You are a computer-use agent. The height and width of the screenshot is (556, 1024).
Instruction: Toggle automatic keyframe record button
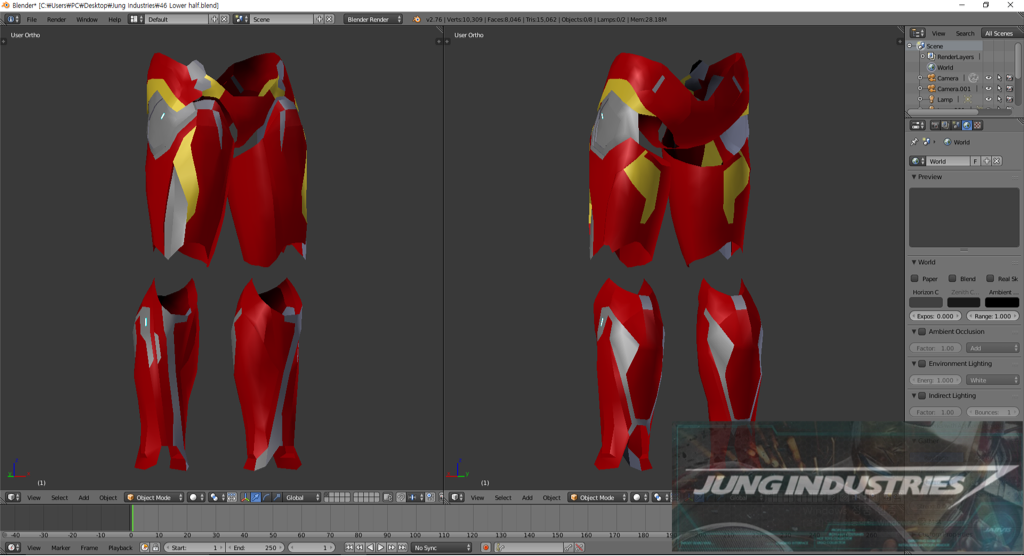pyautogui.click(x=486, y=548)
